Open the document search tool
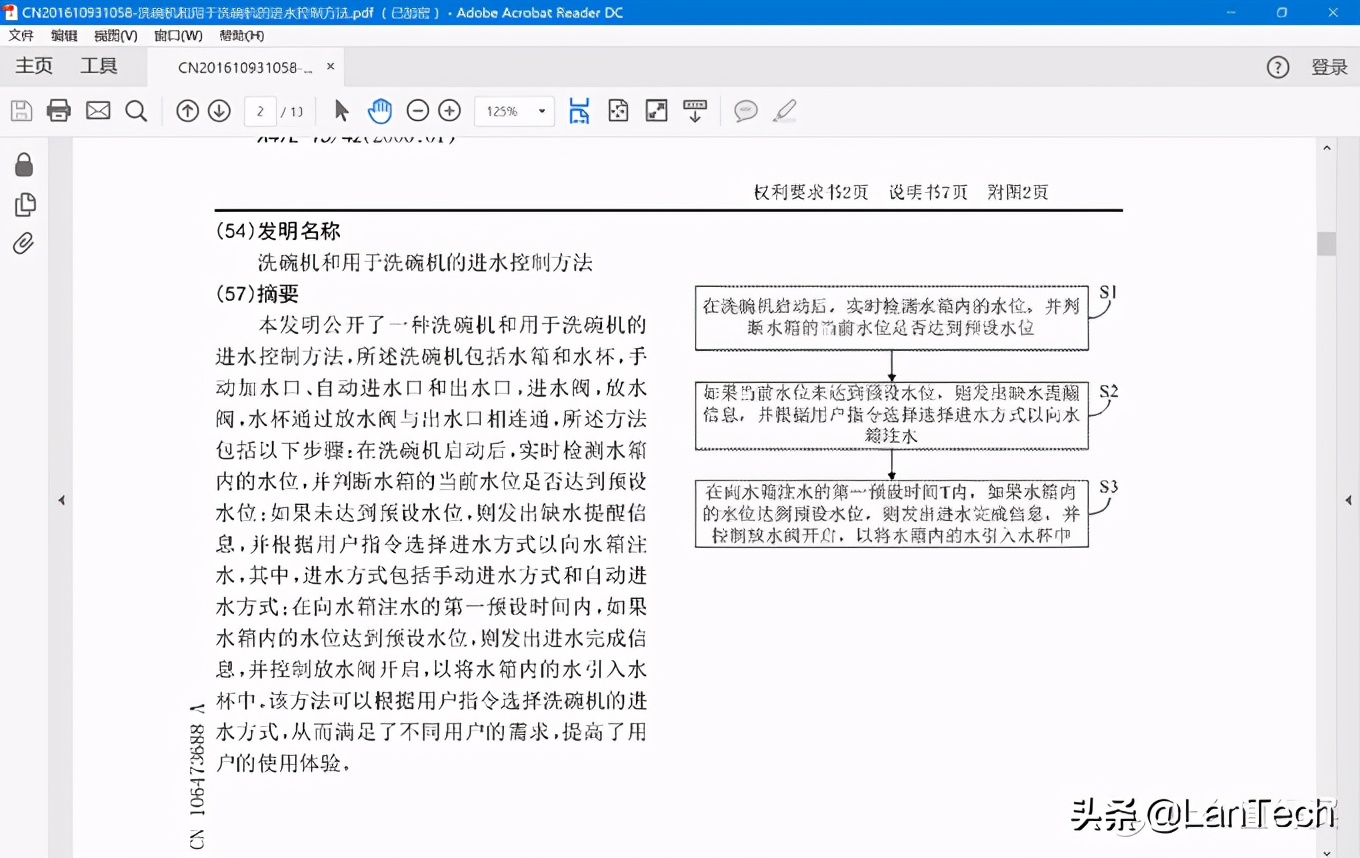This screenshot has height=858, width=1360. click(136, 110)
